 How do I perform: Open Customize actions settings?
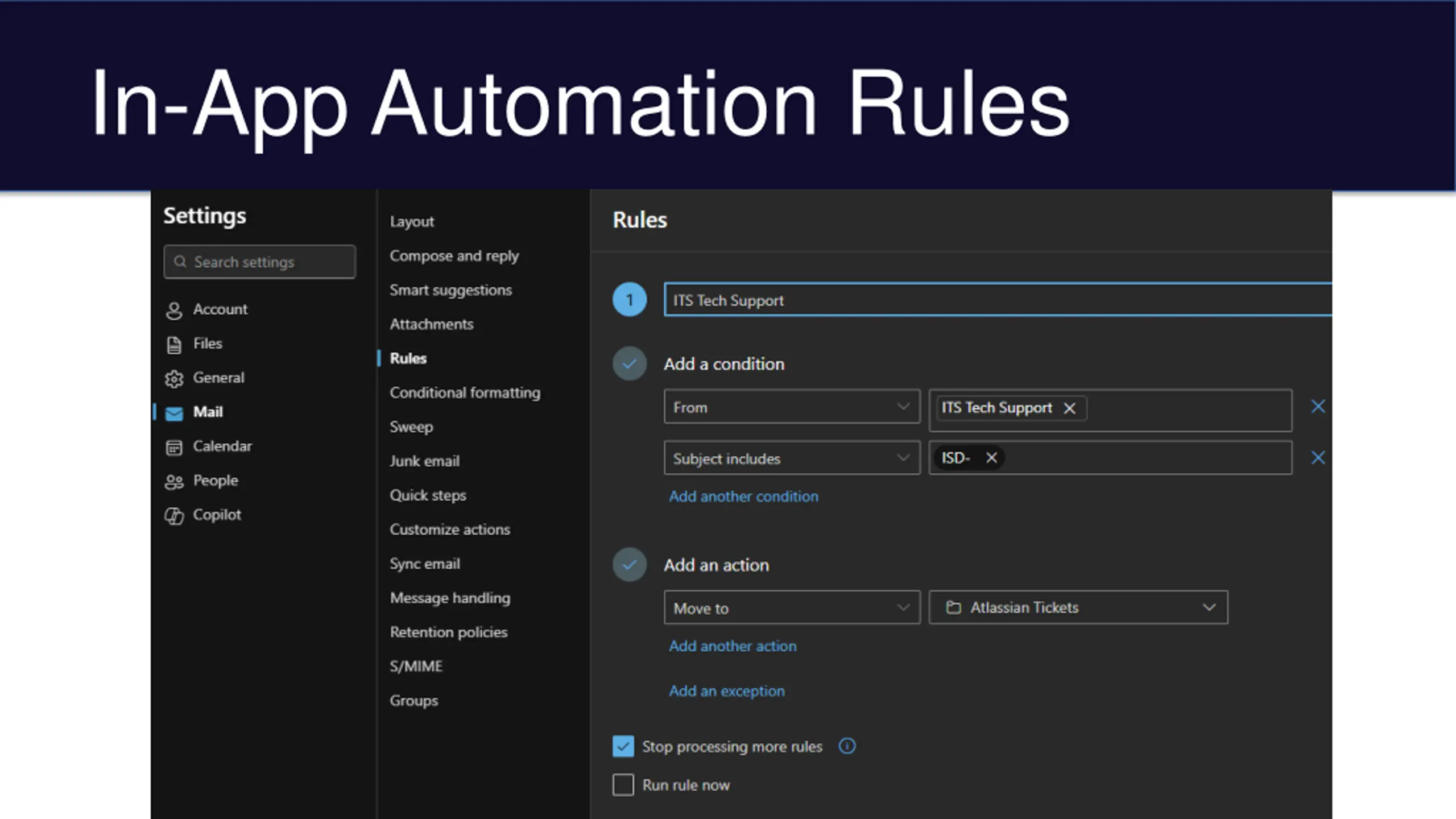point(450,530)
